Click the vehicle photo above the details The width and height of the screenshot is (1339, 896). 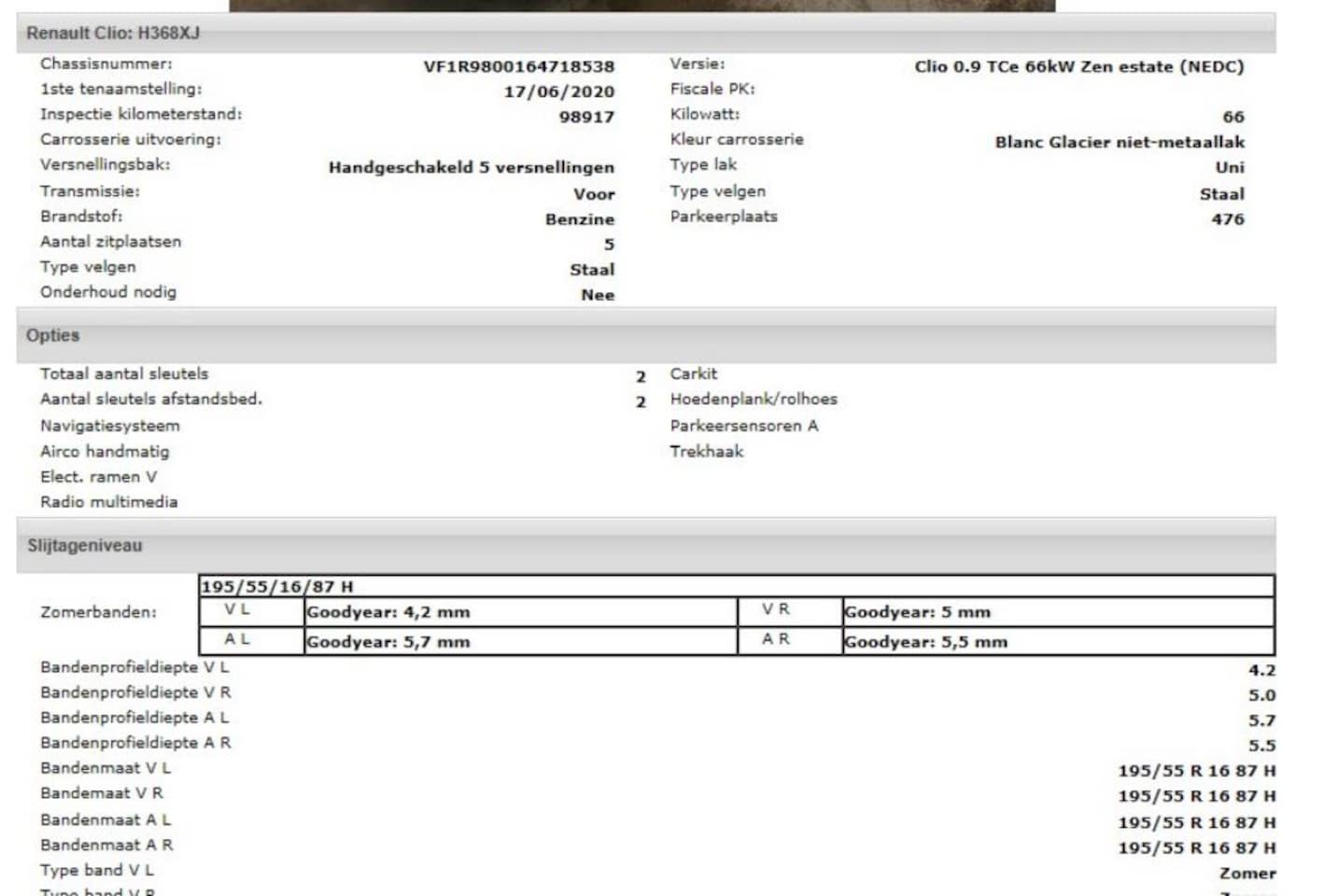pyautogui.click(x=641, y=5)
